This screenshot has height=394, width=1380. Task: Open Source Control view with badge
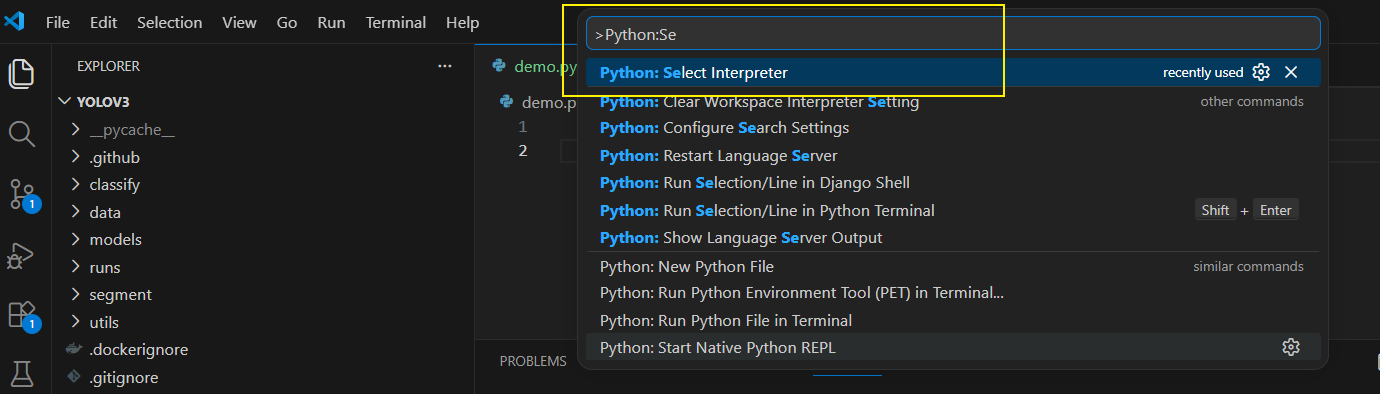click(x=22, y=194)
